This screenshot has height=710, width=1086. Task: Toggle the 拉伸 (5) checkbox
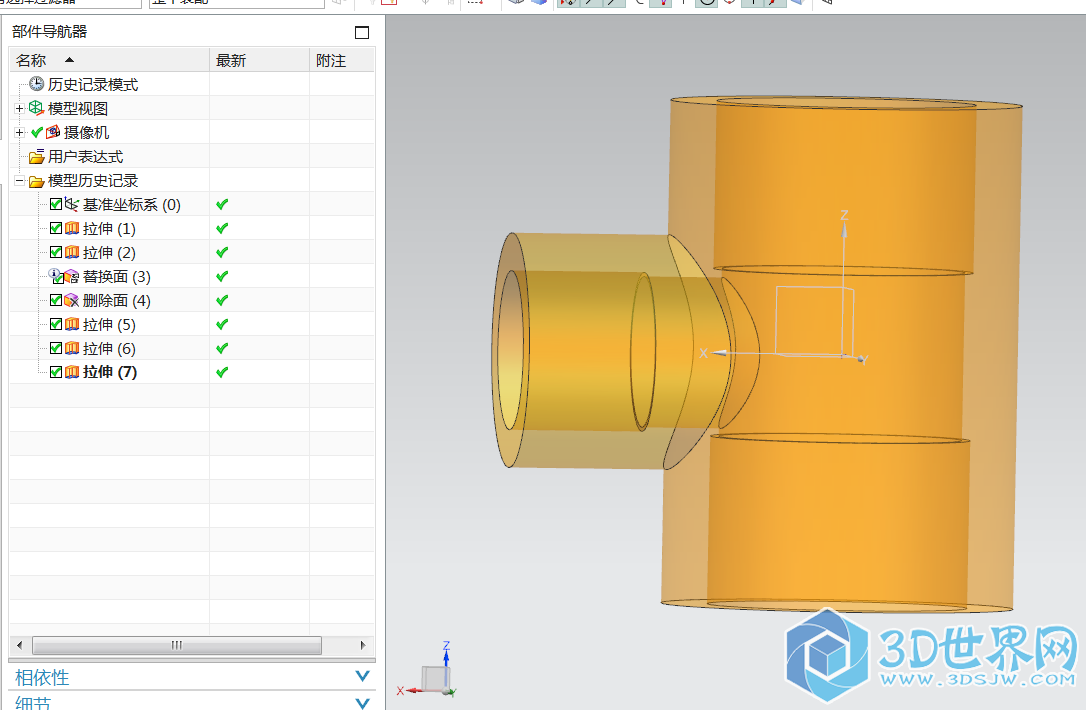point(56,325)
